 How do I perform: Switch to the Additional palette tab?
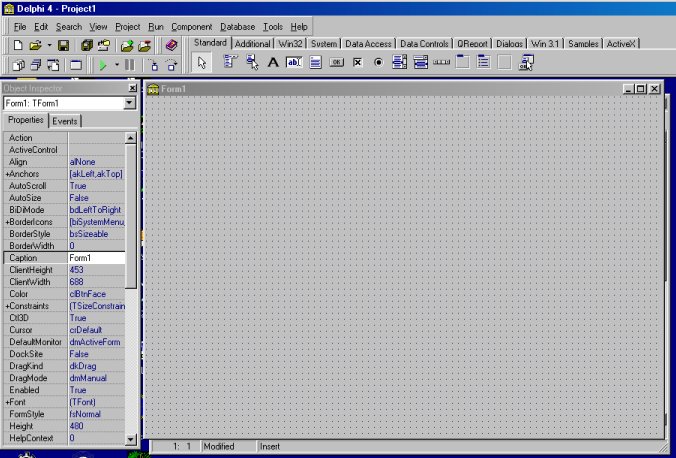(253, 44)
